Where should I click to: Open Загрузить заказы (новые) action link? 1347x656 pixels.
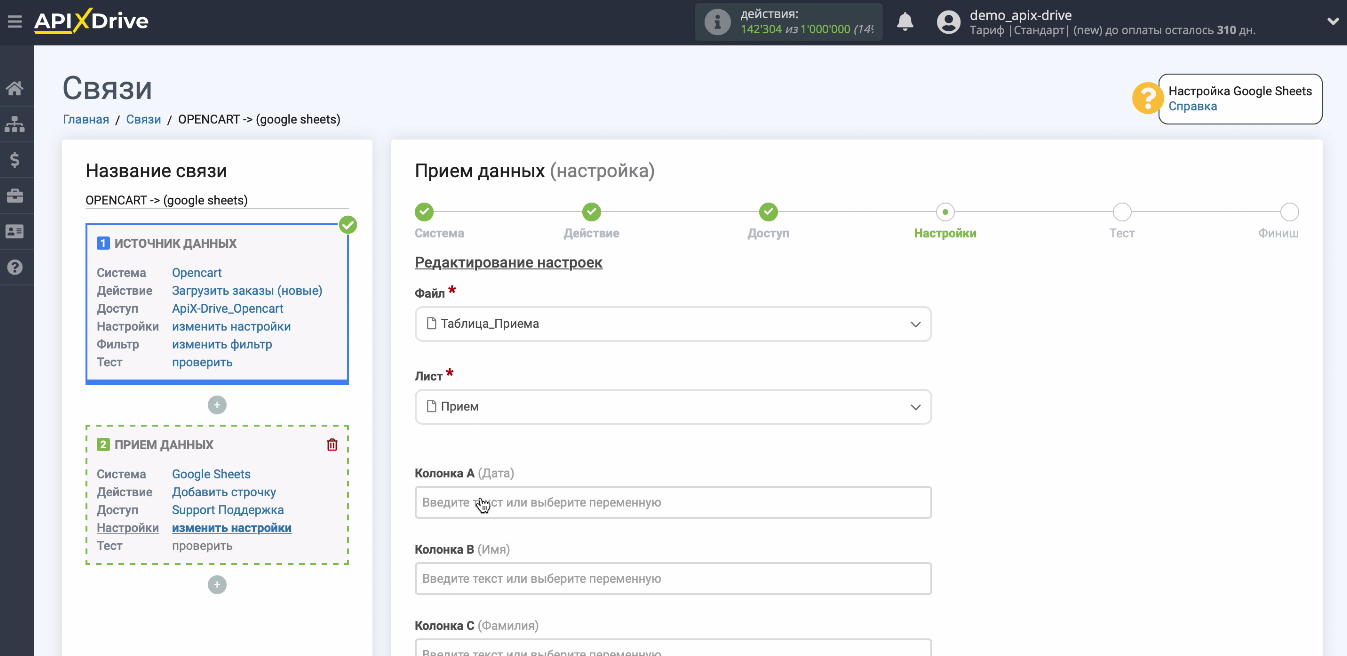pyautogui.click(x=247, y=291)
